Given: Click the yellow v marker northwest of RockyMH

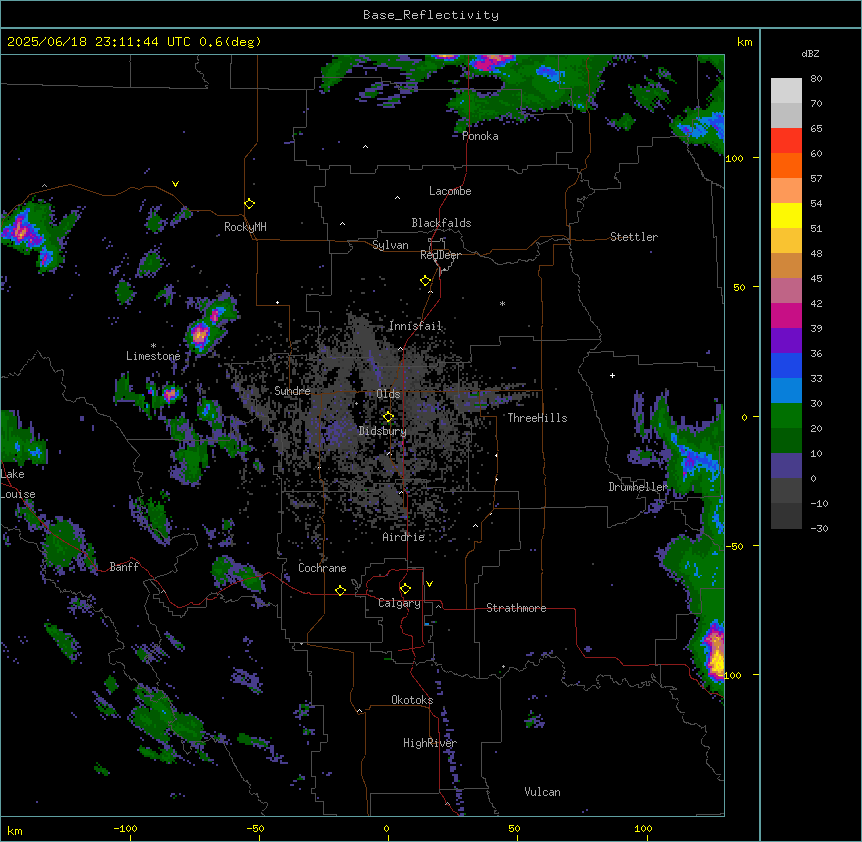Looking at the screenshot, I should coord(175,184).
